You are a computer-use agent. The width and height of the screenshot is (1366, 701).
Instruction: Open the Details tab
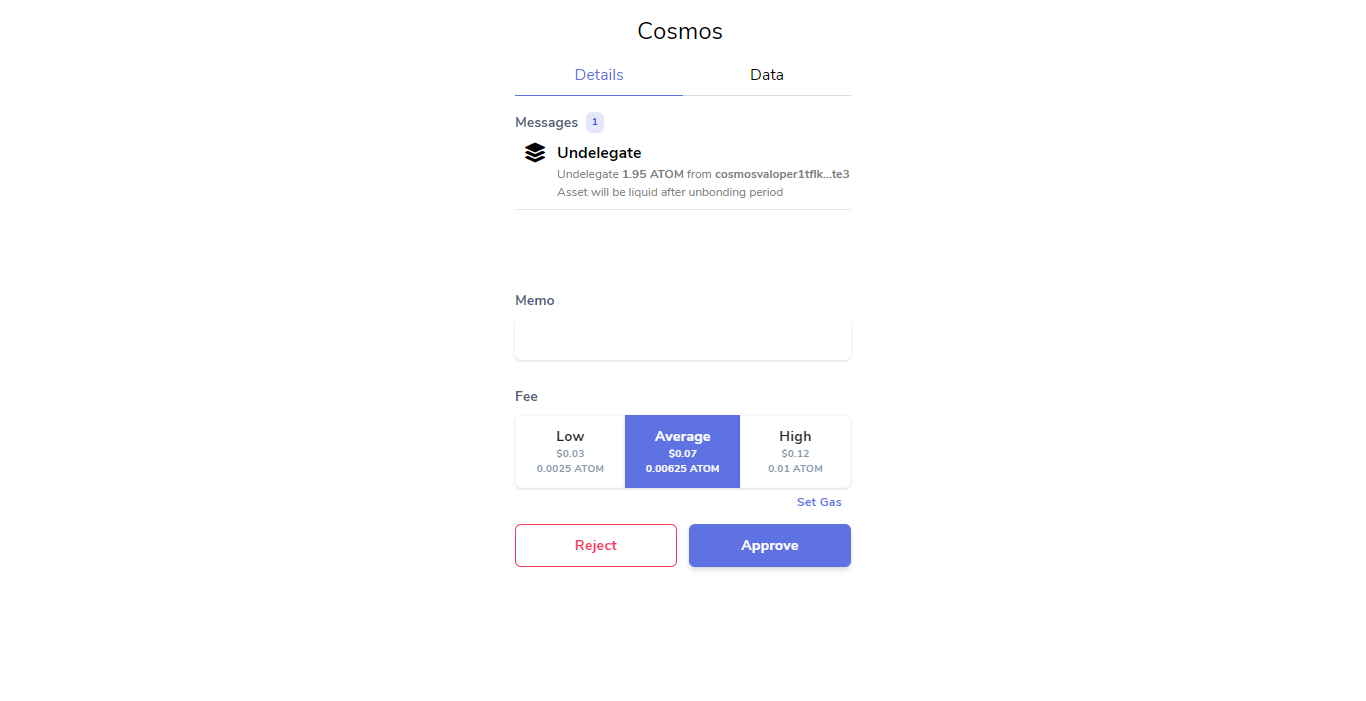click(599, 75)
